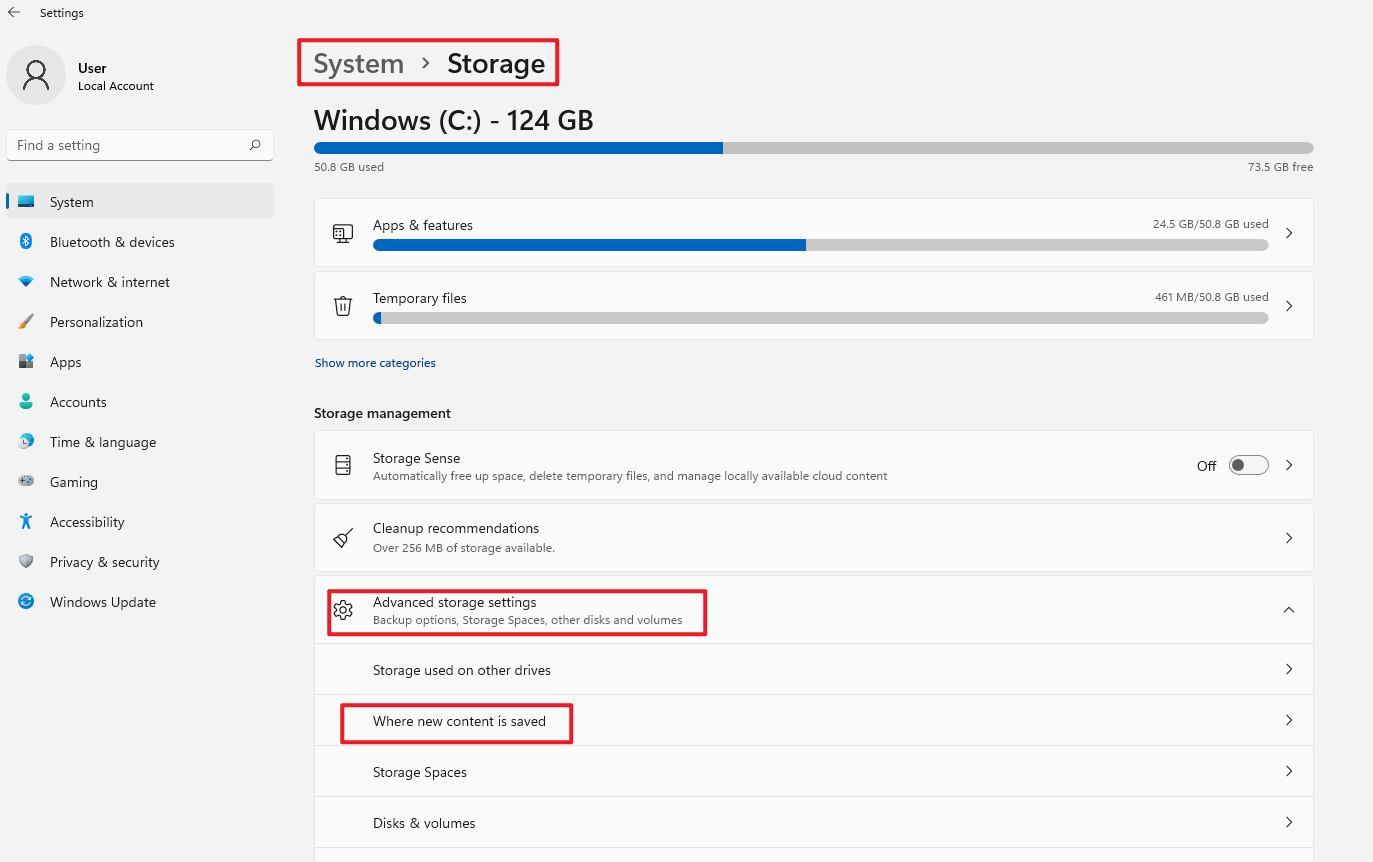Open Storage Sense details chevron
The width and height of the screenshot is (1373, 862).
(x=1289, y=465)
